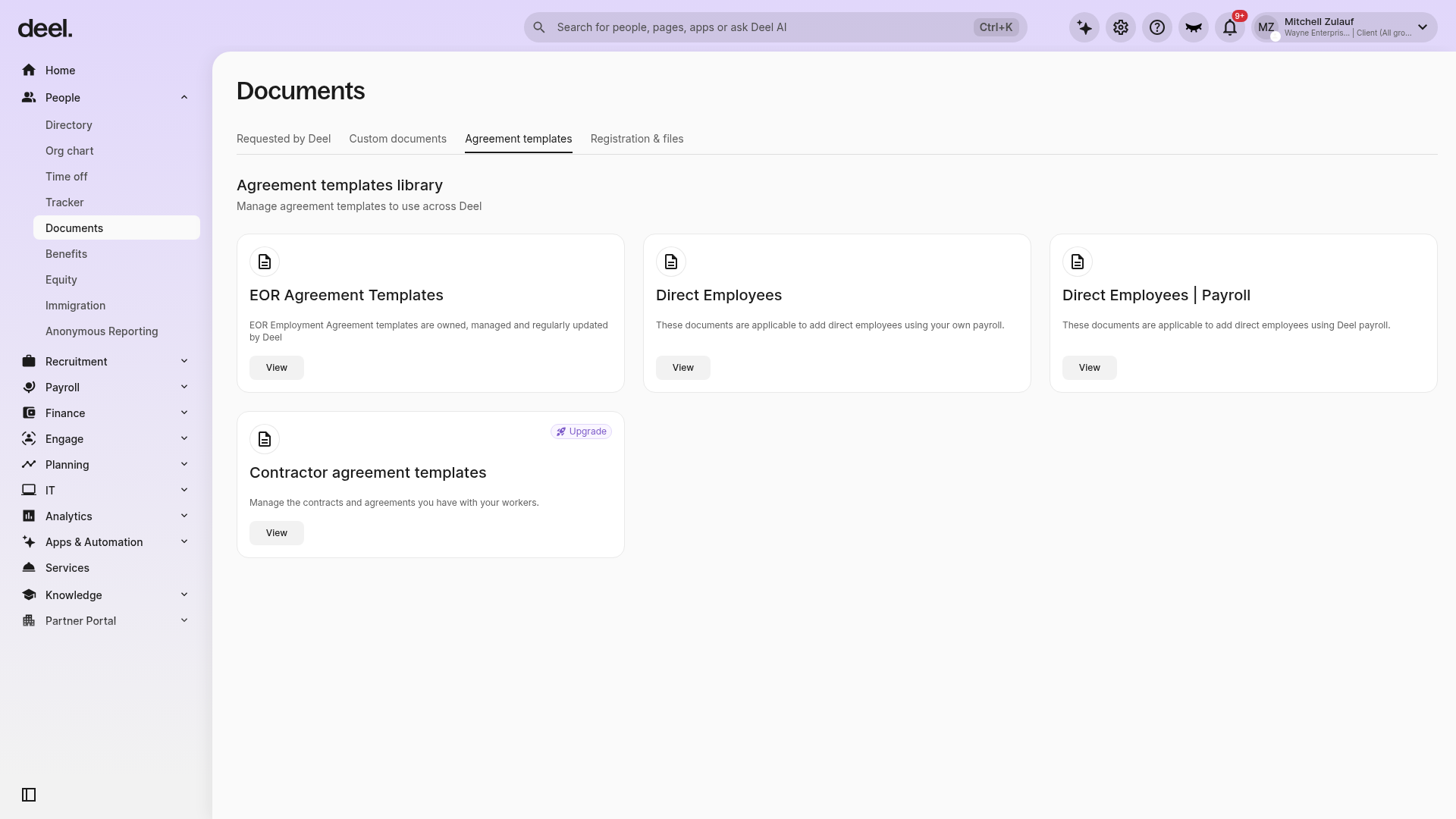This screenshot has width=1456, height=819.
Task: Expand the Partner Portal chevron
Action: pos(184,621)
